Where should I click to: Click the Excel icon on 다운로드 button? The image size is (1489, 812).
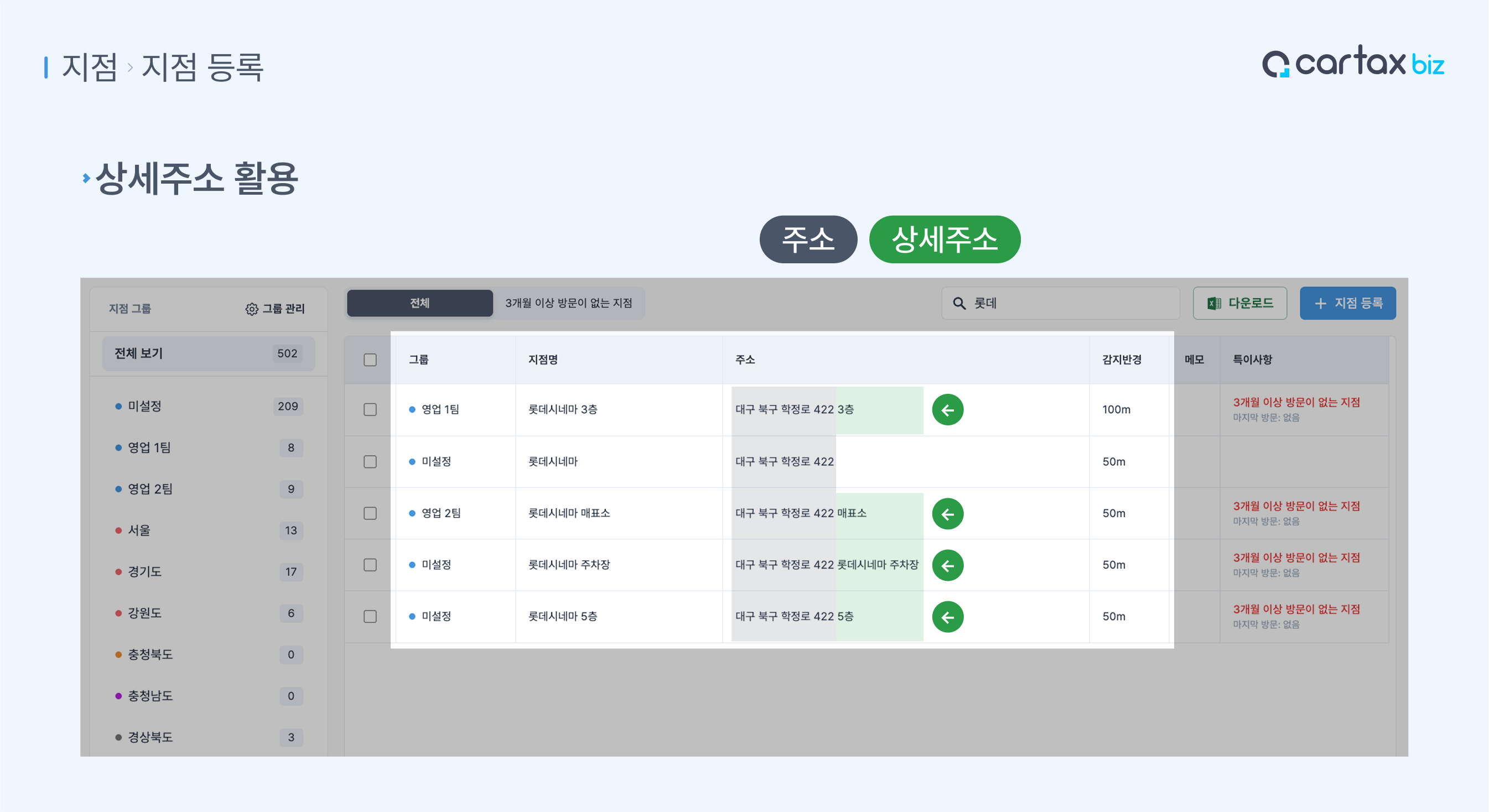pos(1213,304)
